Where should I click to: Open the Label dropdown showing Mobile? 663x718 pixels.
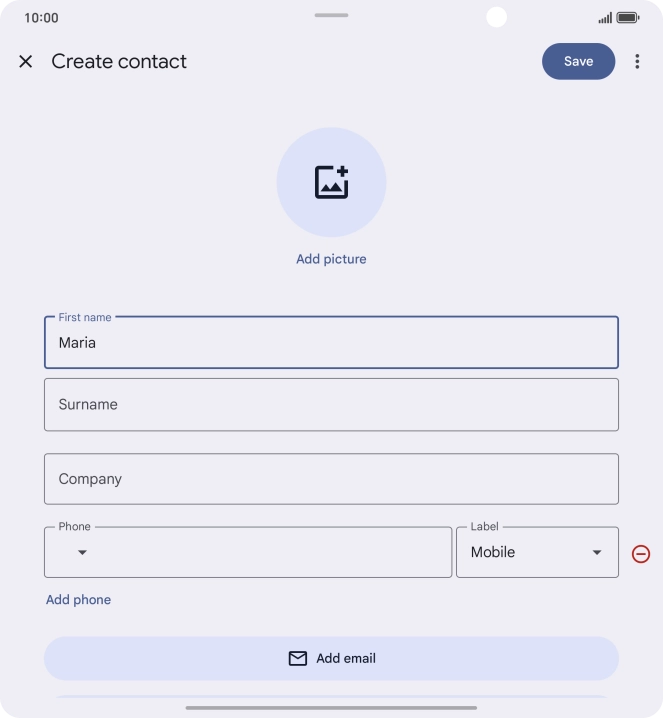525,552
